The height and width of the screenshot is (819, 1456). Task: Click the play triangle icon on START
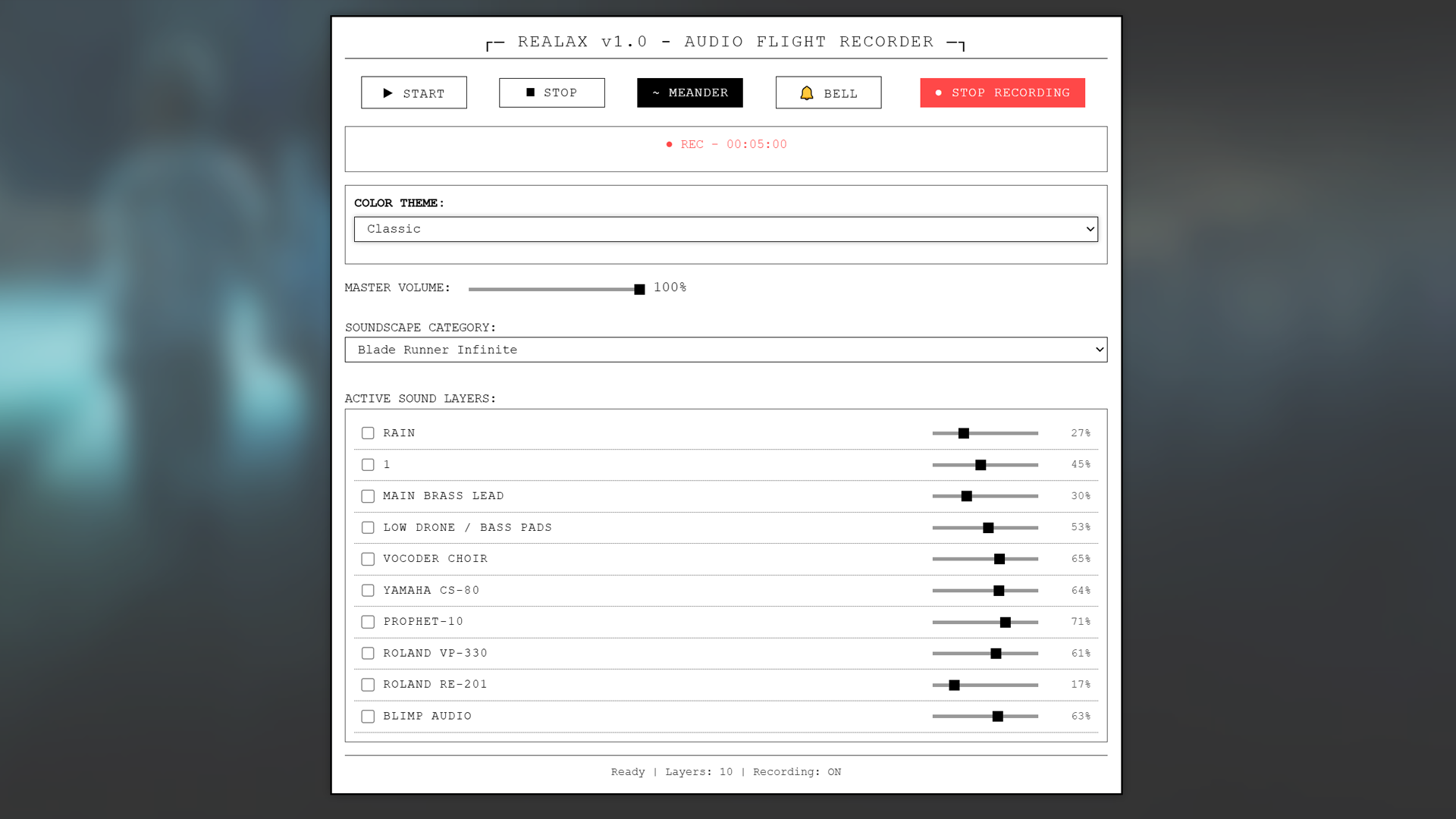[x=389, y=93]
